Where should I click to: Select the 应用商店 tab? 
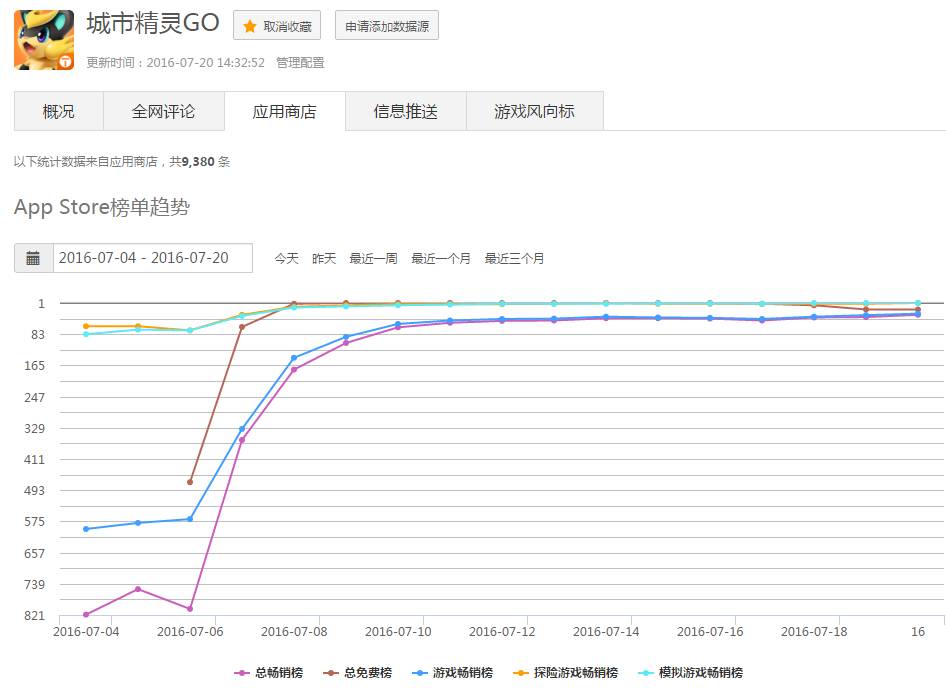(285, 111)
